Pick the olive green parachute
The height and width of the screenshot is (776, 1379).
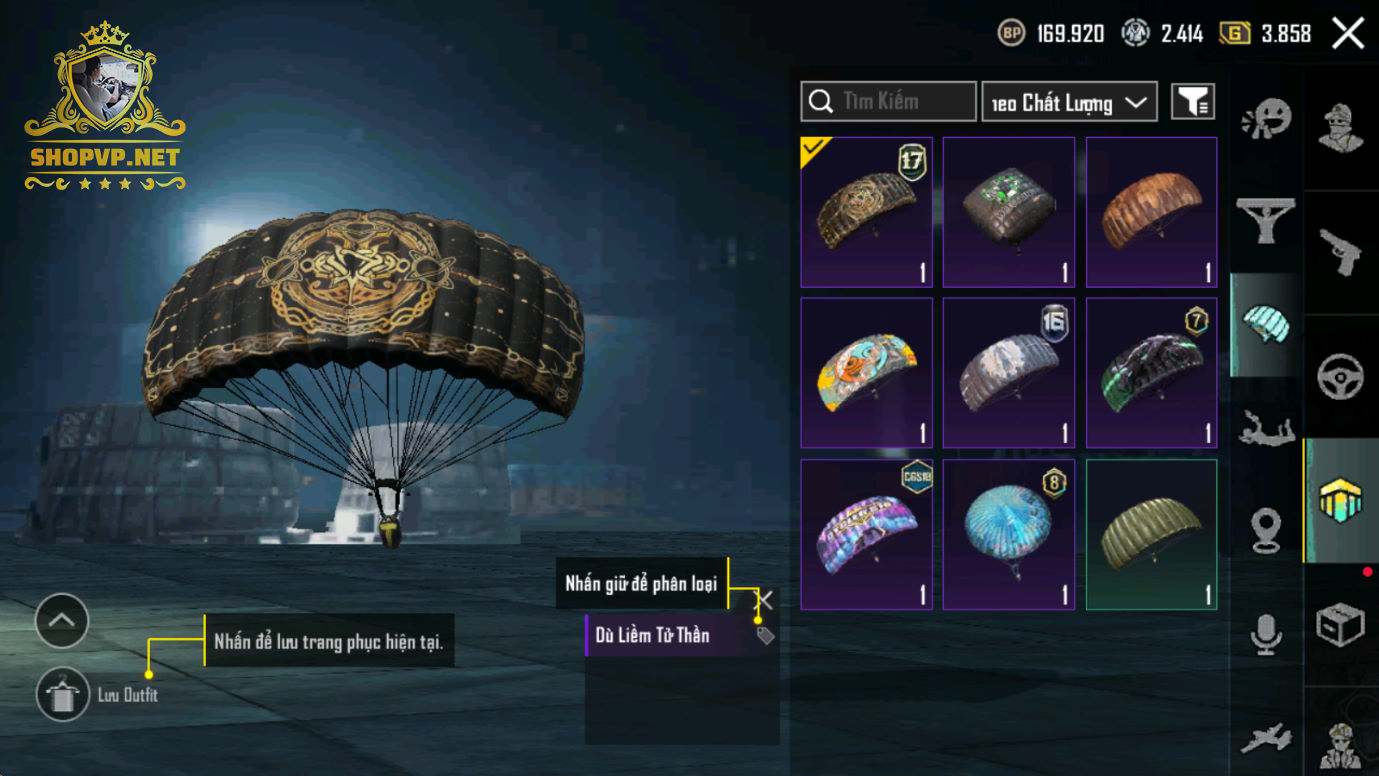1151,534
